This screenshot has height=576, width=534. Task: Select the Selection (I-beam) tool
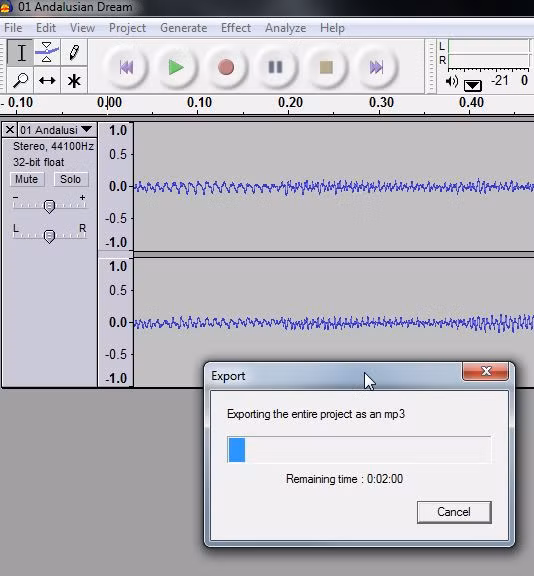coord(20,53)
